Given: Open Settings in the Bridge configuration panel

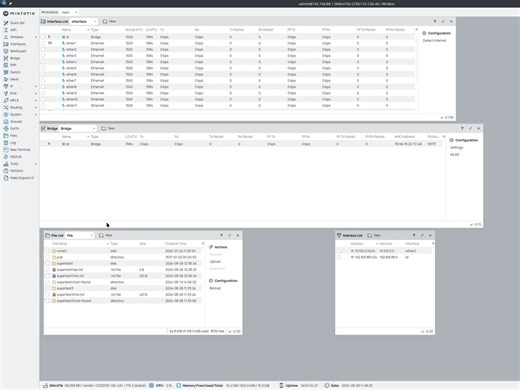Looking at the screenshot, I should (456, 147).
